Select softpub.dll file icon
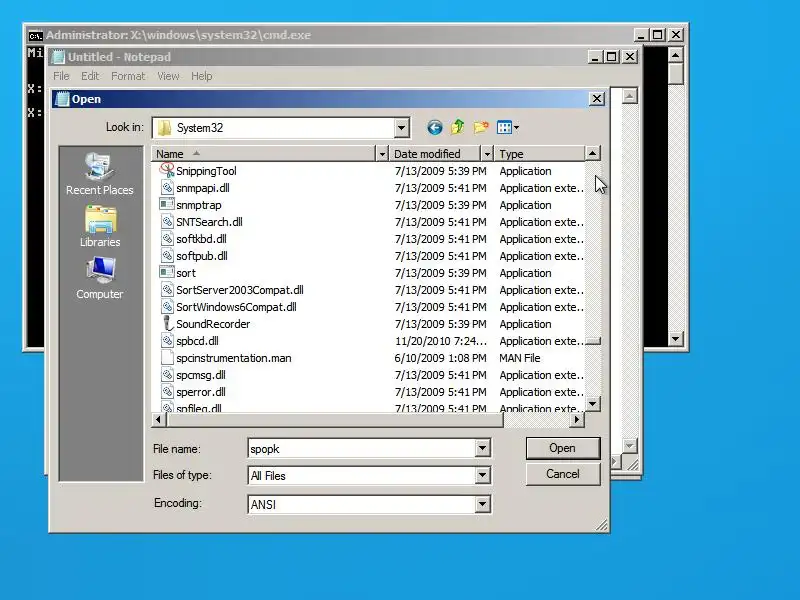 (167, 256)
